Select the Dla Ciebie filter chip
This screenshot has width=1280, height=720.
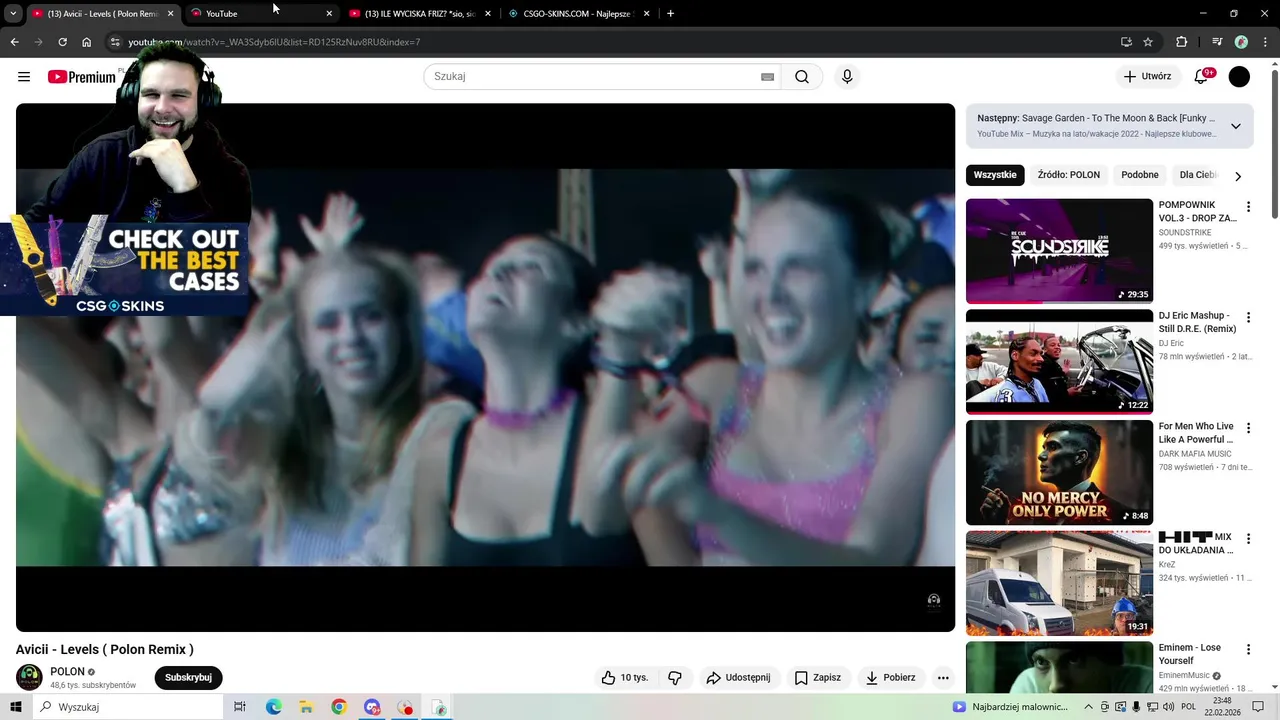coord(1198,175)
